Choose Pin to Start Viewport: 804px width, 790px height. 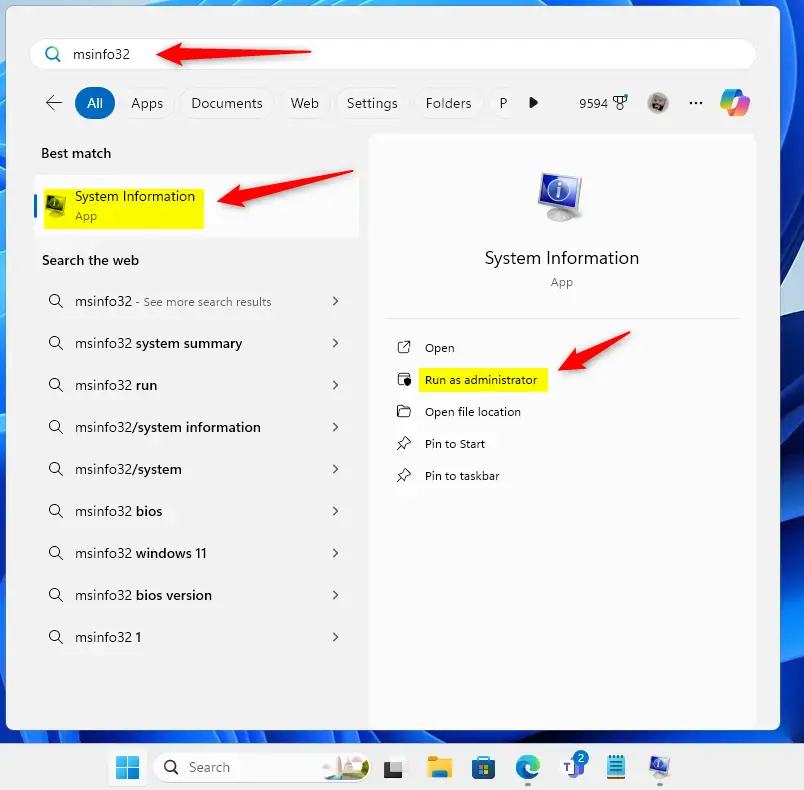[455, 444]
